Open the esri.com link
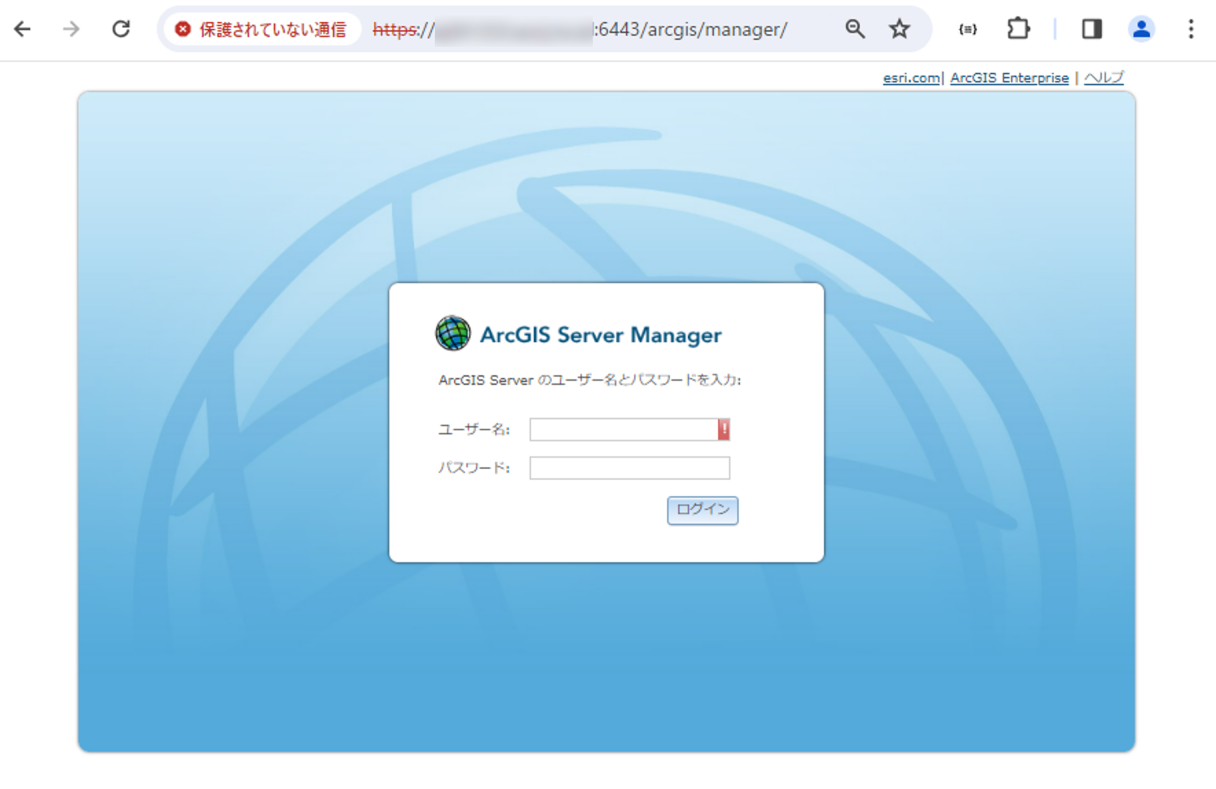1216x789 pixels. (911, 78)
